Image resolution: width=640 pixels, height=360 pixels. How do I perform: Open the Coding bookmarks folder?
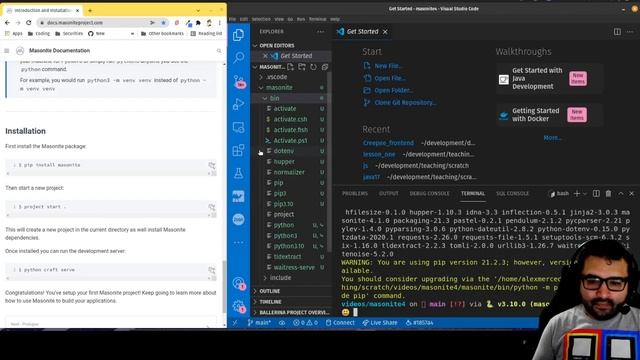pyautogui.click(x=39, y=33)
